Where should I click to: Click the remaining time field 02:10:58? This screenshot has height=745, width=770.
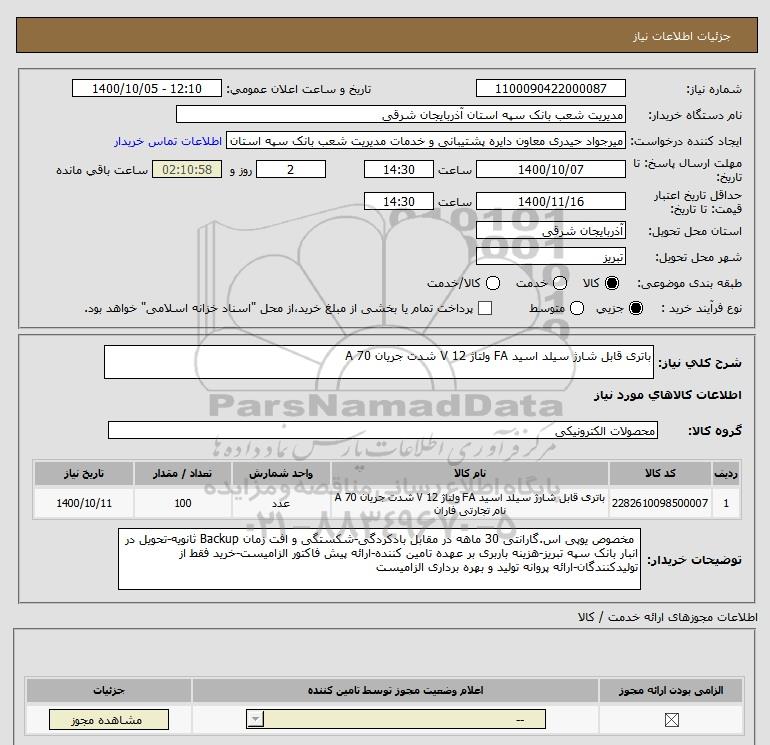(187, 169)
